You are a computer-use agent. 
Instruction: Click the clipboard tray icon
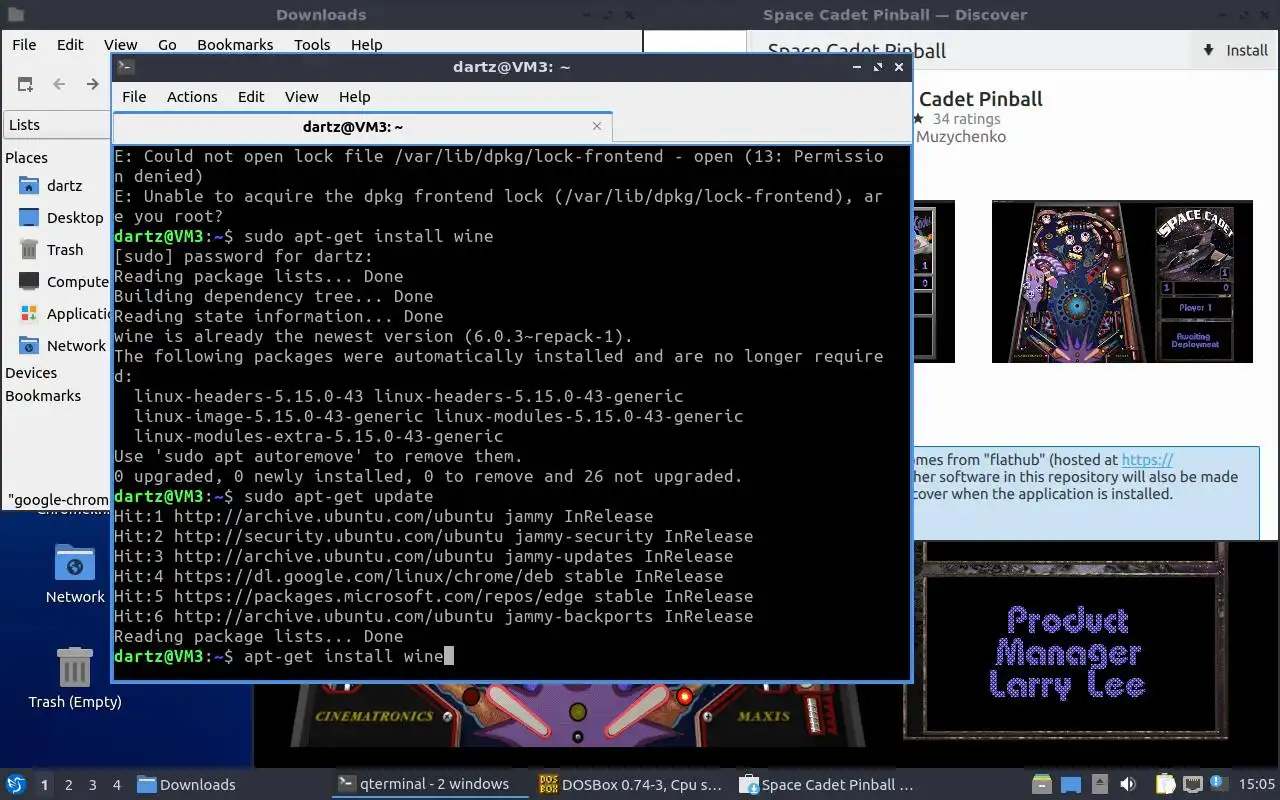(x=1165, y=785)
